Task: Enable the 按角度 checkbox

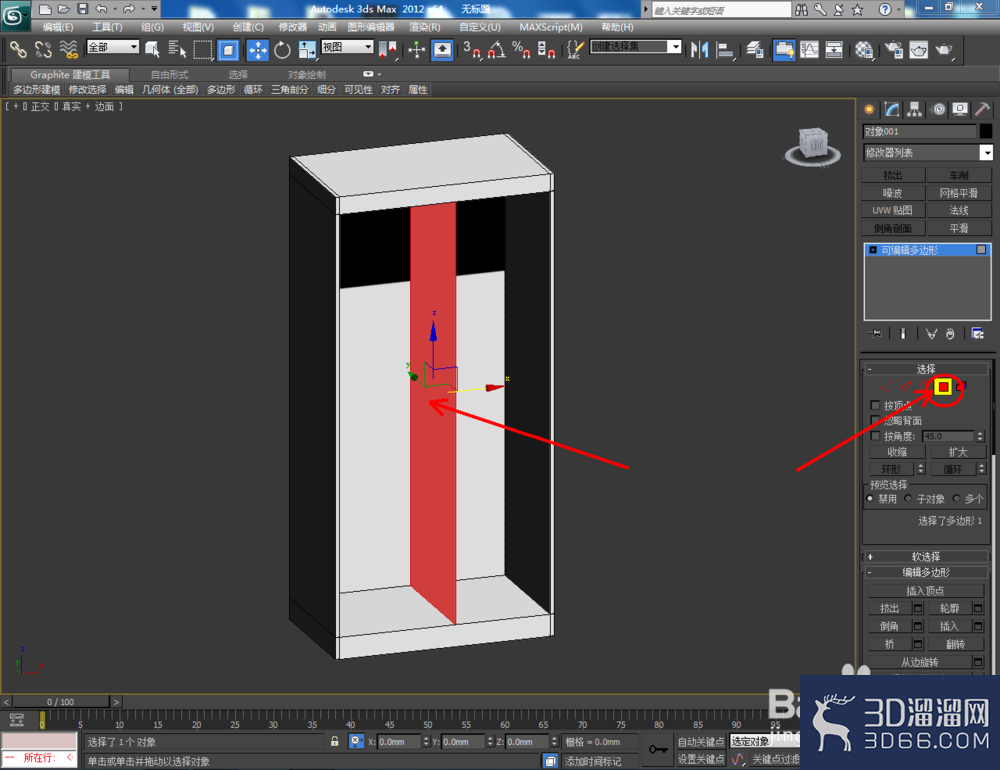Action: point(875,436)
